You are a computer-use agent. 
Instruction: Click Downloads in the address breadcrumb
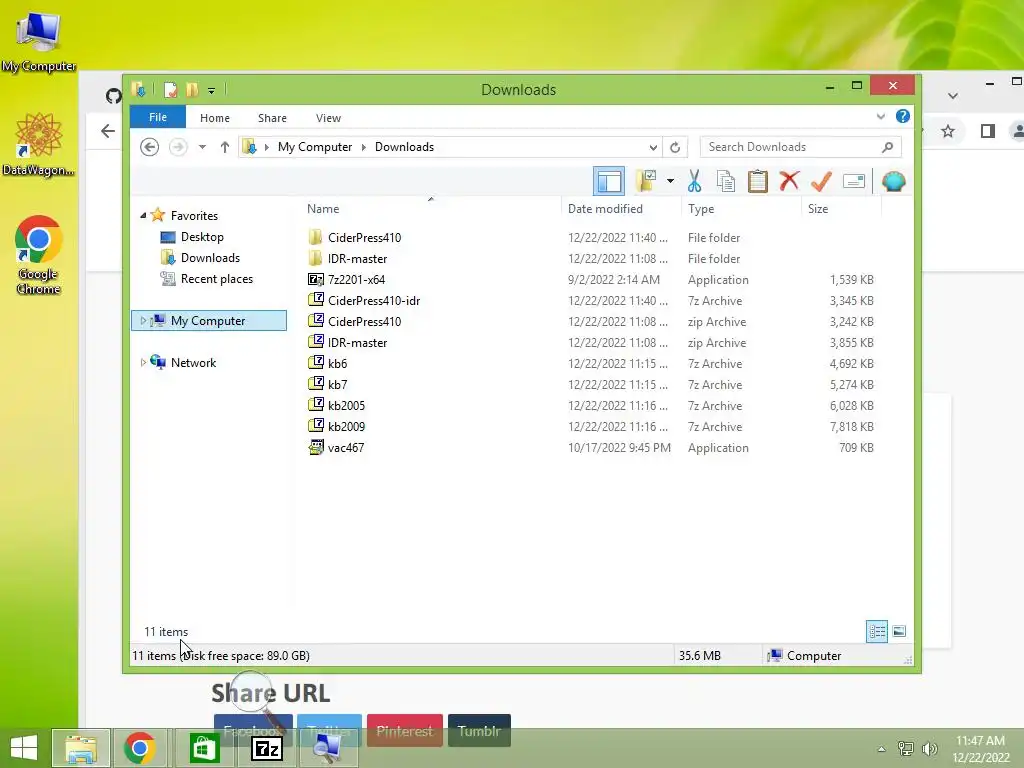[x=404, y=147]
